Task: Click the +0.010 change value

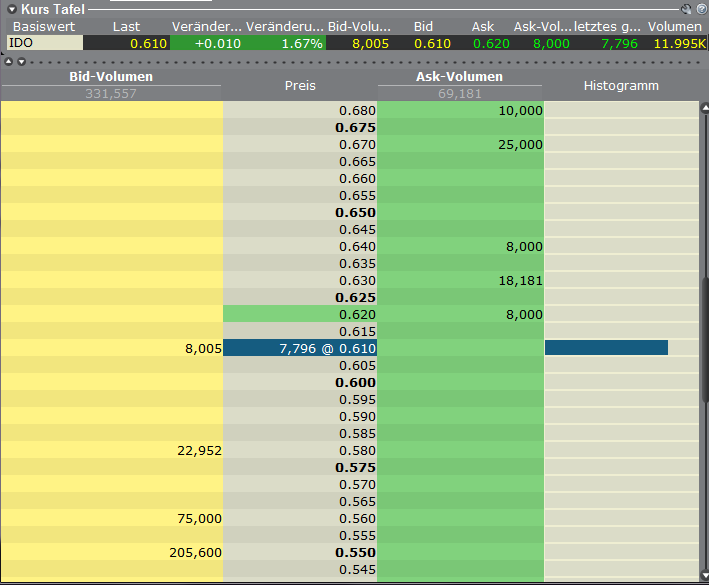Action: (217, 43)
